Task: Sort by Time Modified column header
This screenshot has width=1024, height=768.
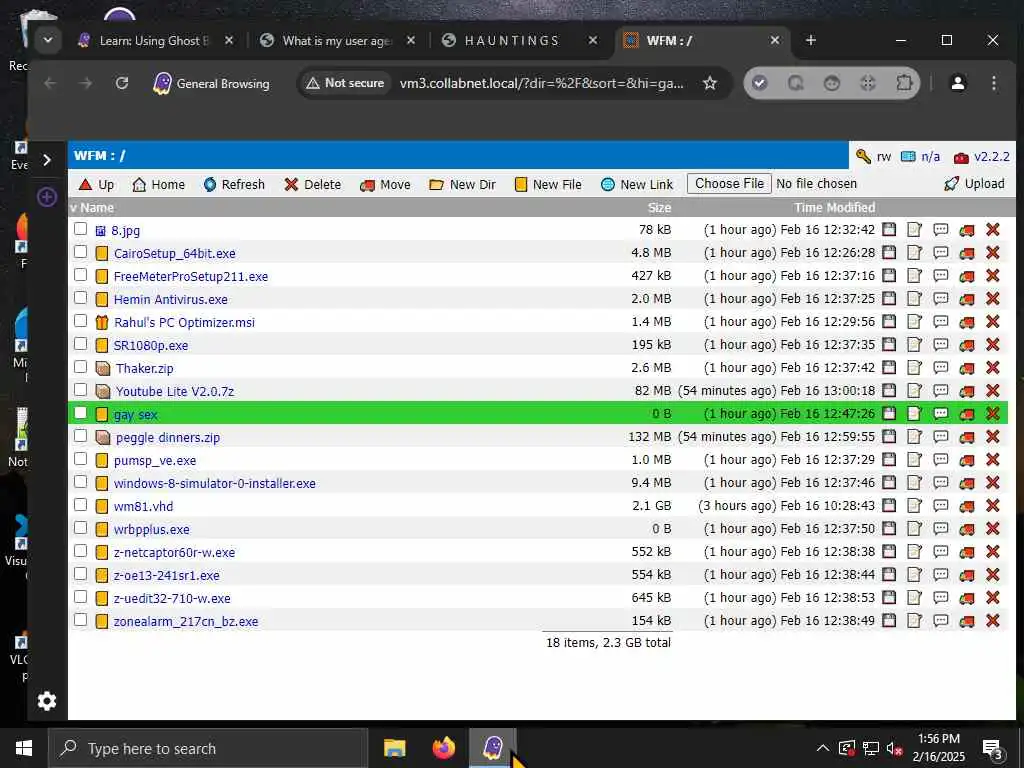Action: 834,208
